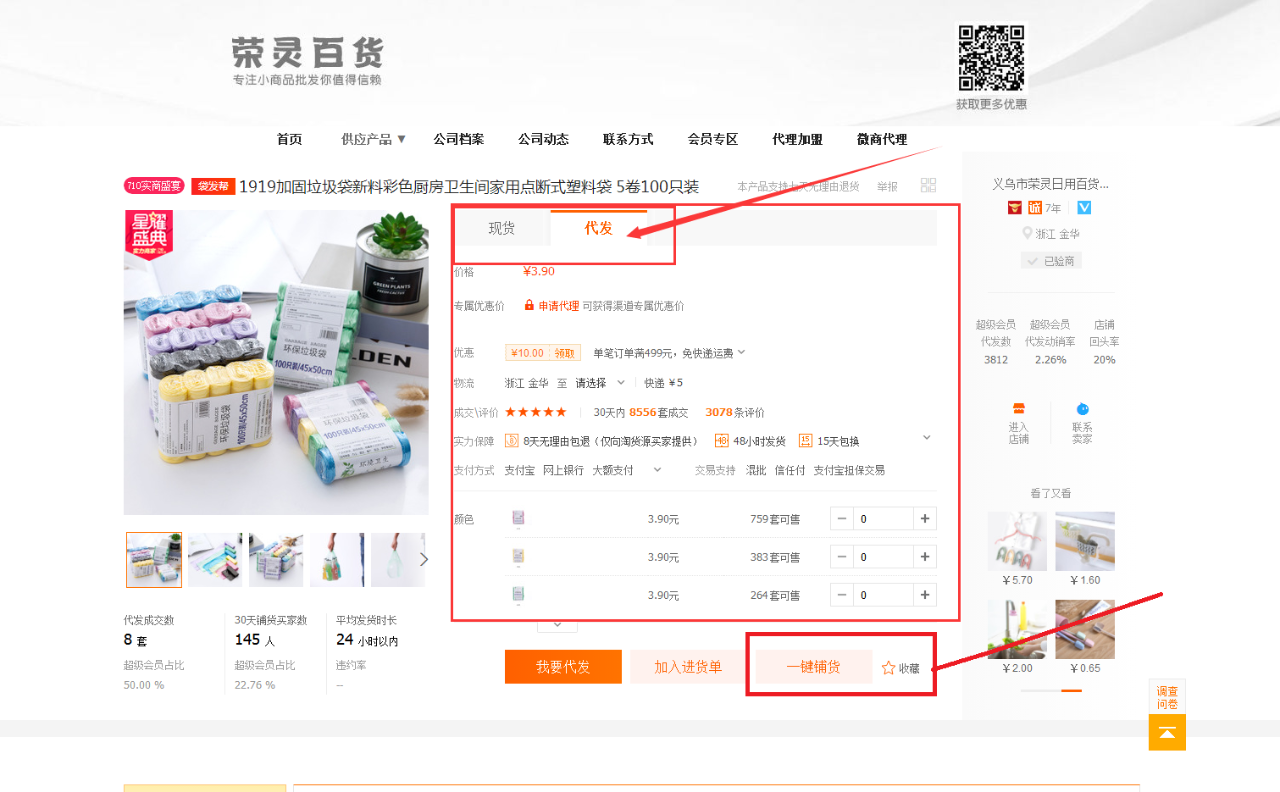Expand the 支付方式 payment options chevron

click(657, 469)
